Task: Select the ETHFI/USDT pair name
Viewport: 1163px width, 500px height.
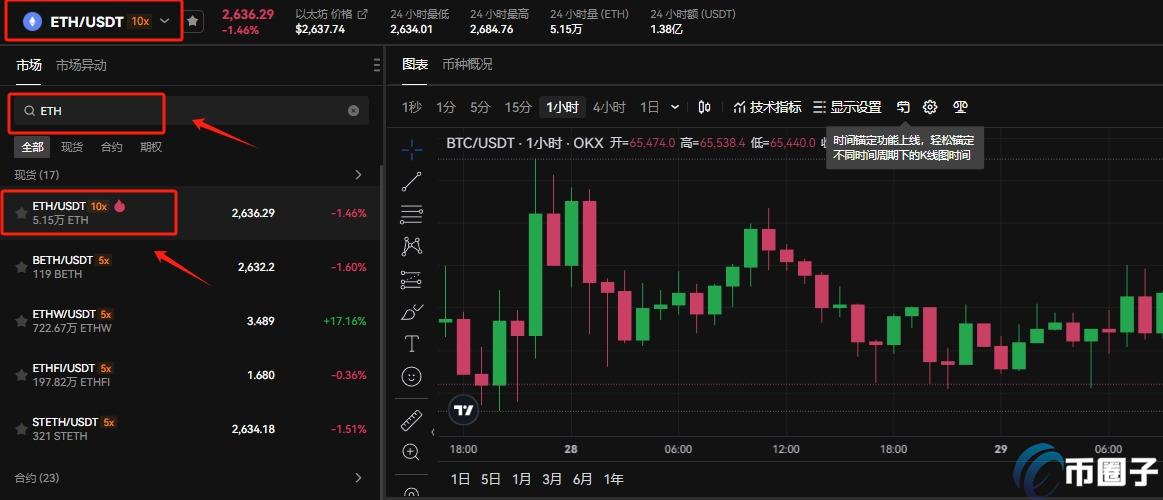Action: point(64,368)
